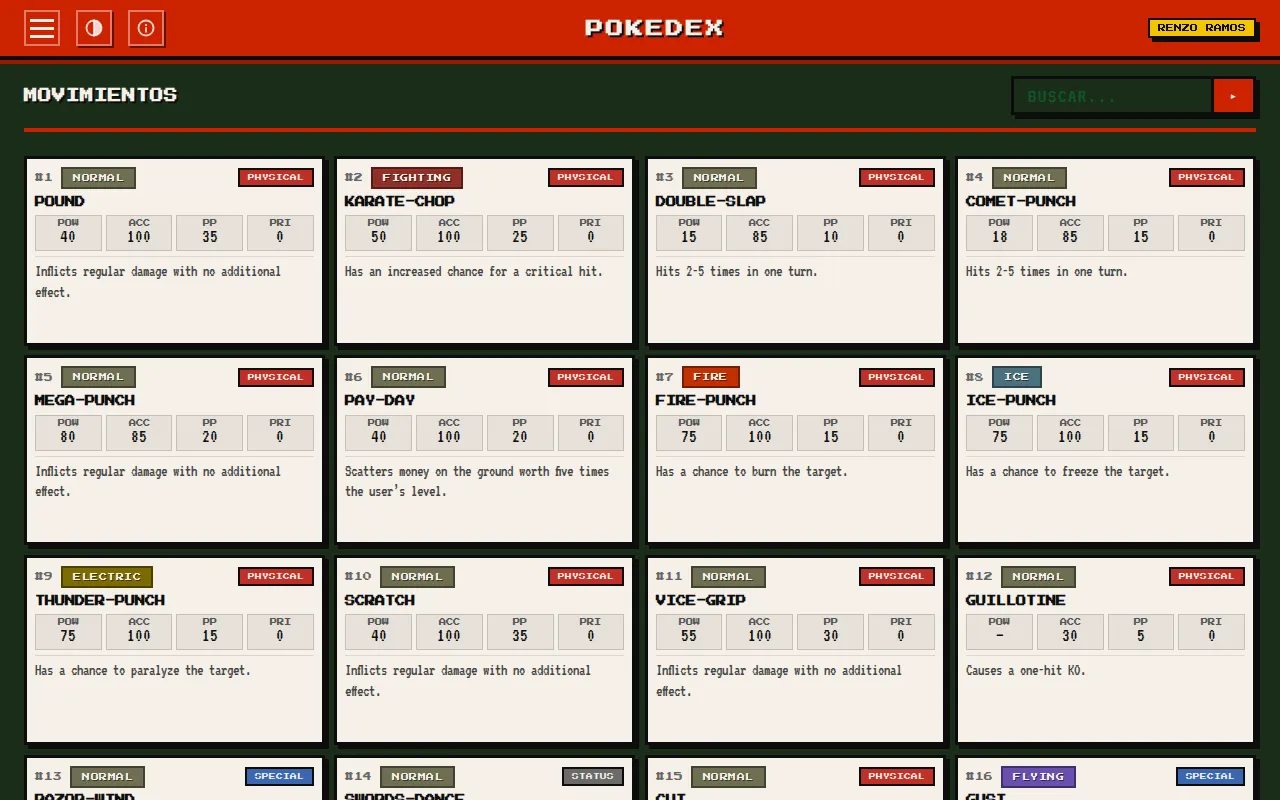The image size is (1280, 800).
Task: Open the info icon button
Action: (146, 28)
